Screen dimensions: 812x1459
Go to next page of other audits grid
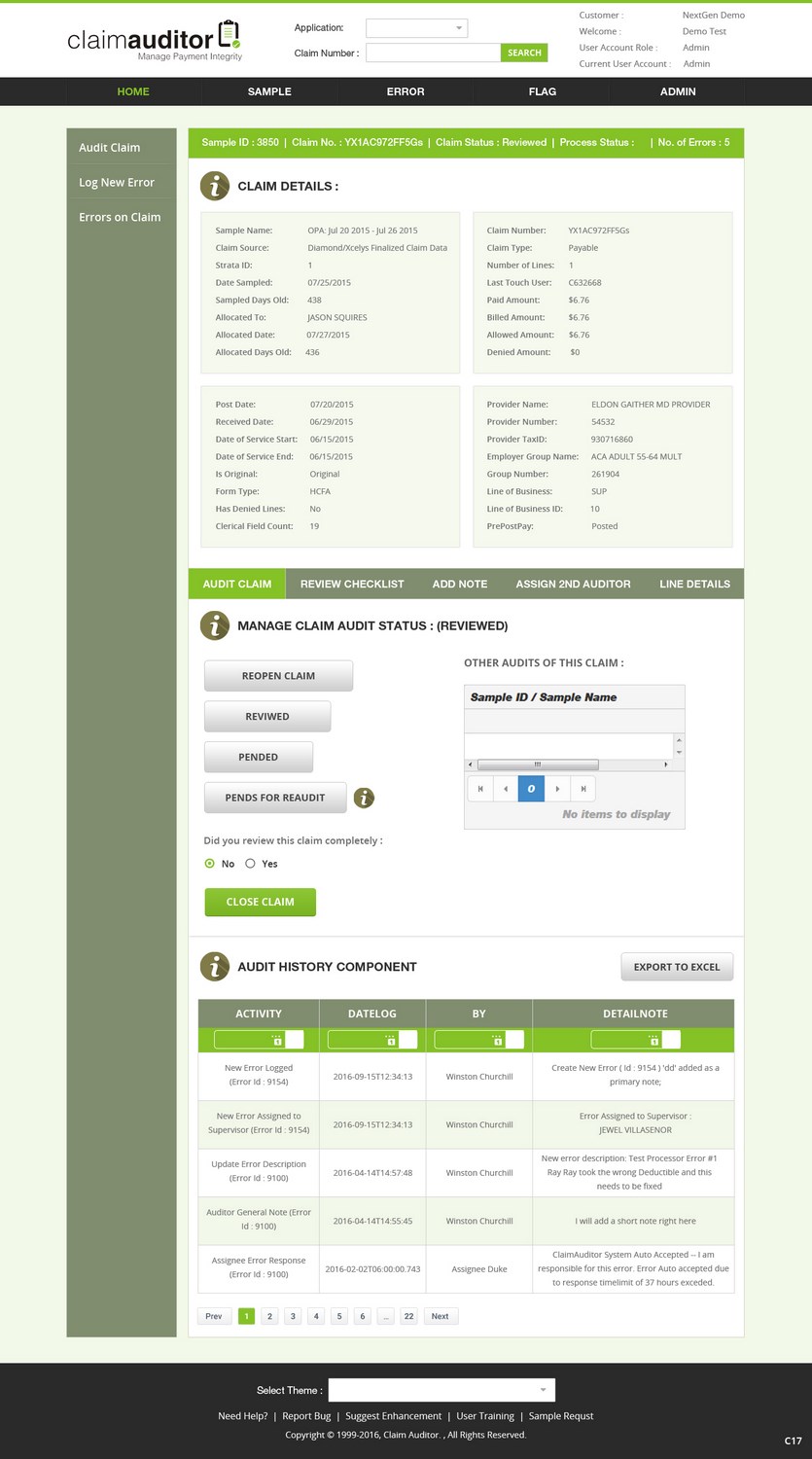pos(557,789)
